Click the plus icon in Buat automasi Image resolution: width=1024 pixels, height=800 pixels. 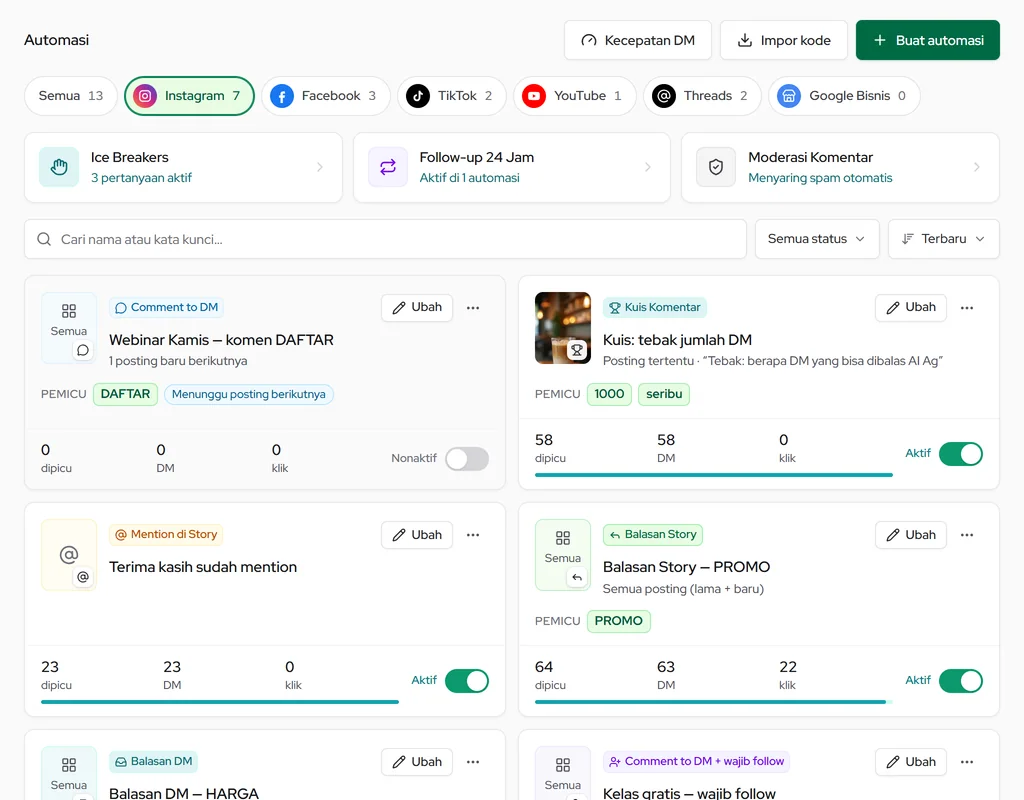880,40
